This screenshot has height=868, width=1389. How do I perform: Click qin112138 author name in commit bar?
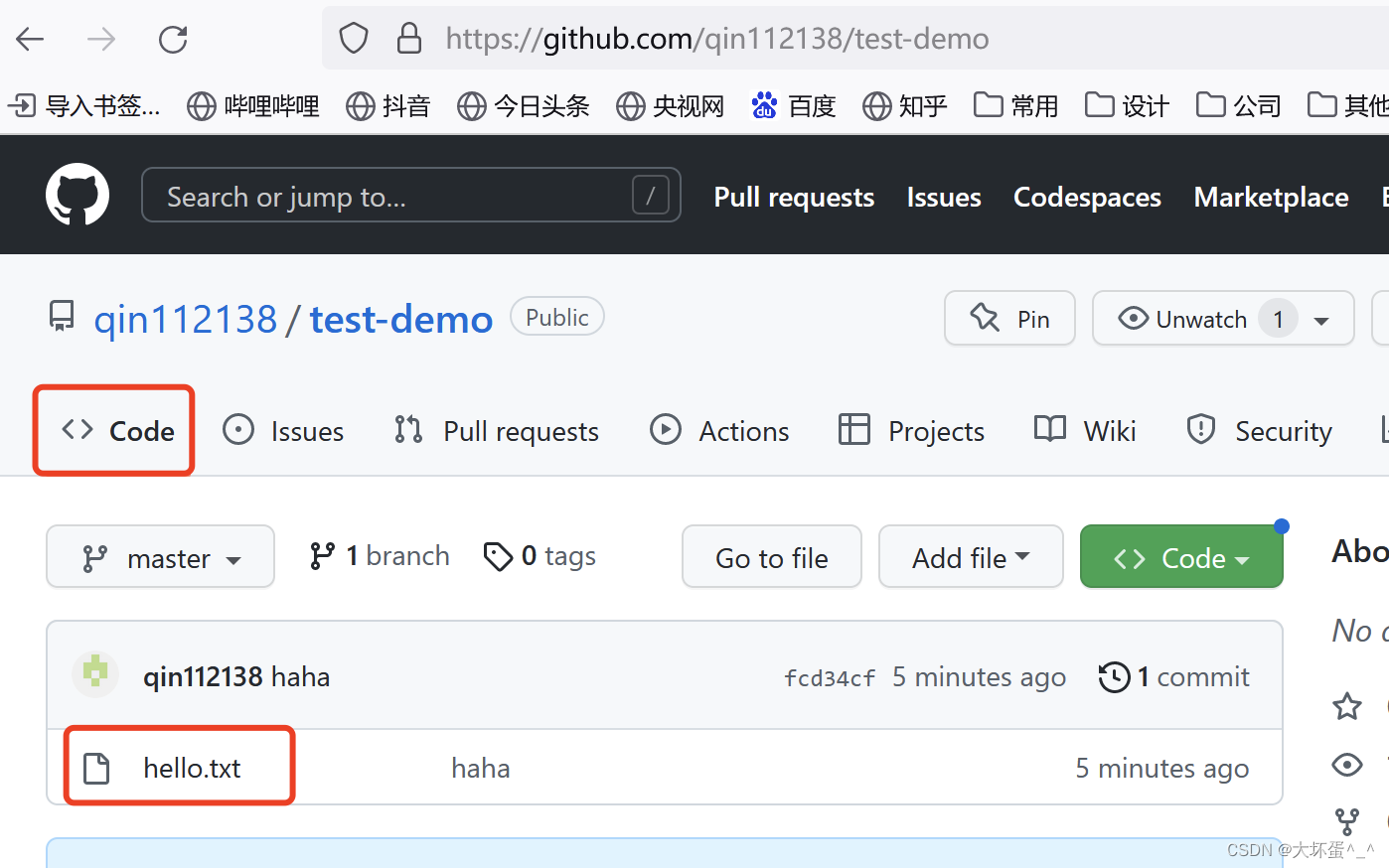203,677
